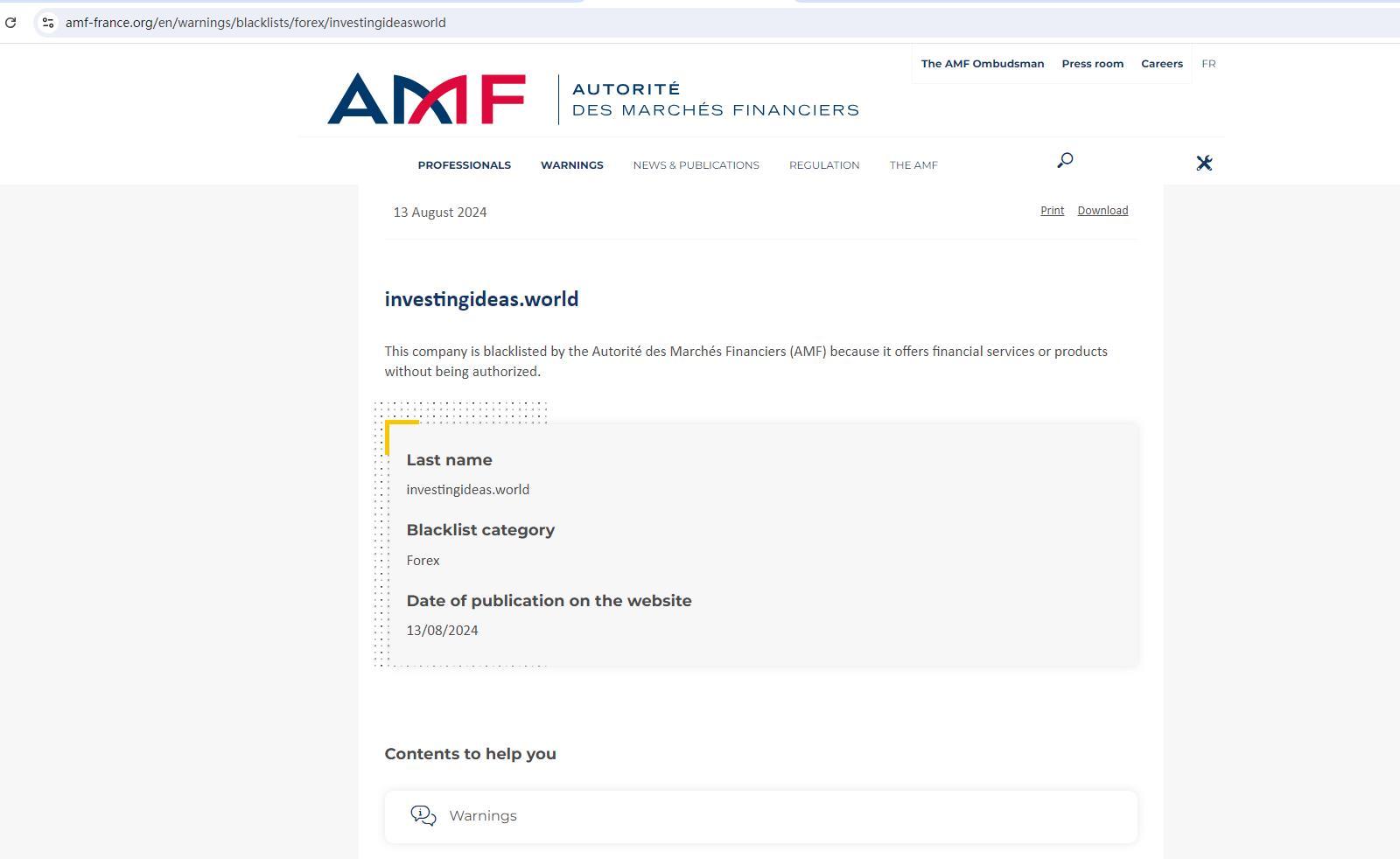Print this blacklist page

pos(1052,211)
